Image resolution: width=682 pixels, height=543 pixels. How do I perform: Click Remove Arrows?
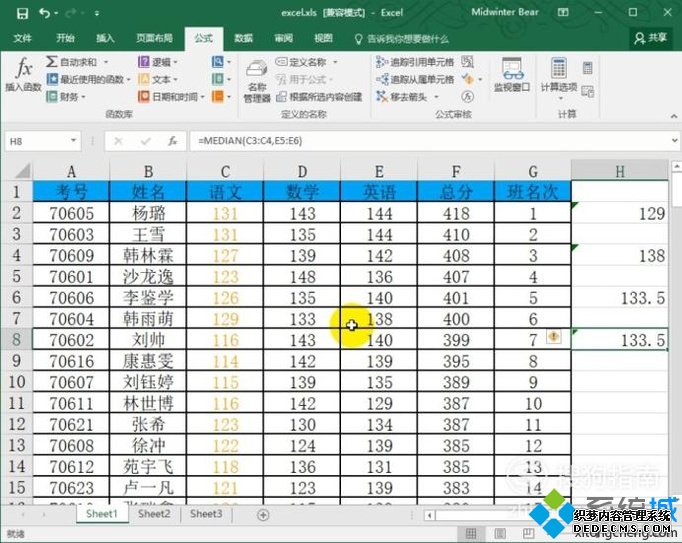pyautogui.click(x=402, y=96)
